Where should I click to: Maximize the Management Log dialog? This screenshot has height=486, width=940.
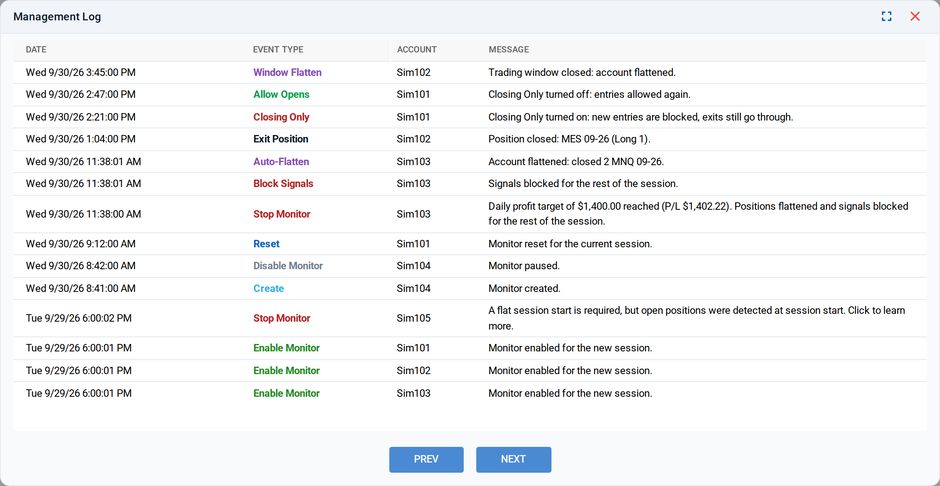click(x=886, y=17)
